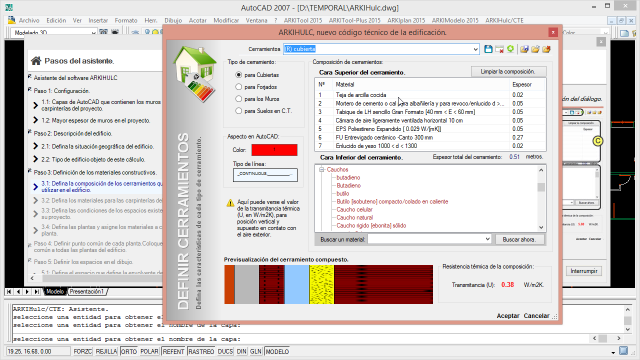The width and height of the screenshot is (640, 360).
Task: Click the yellow warning triangle icon
Action: [x=230, y=203]
